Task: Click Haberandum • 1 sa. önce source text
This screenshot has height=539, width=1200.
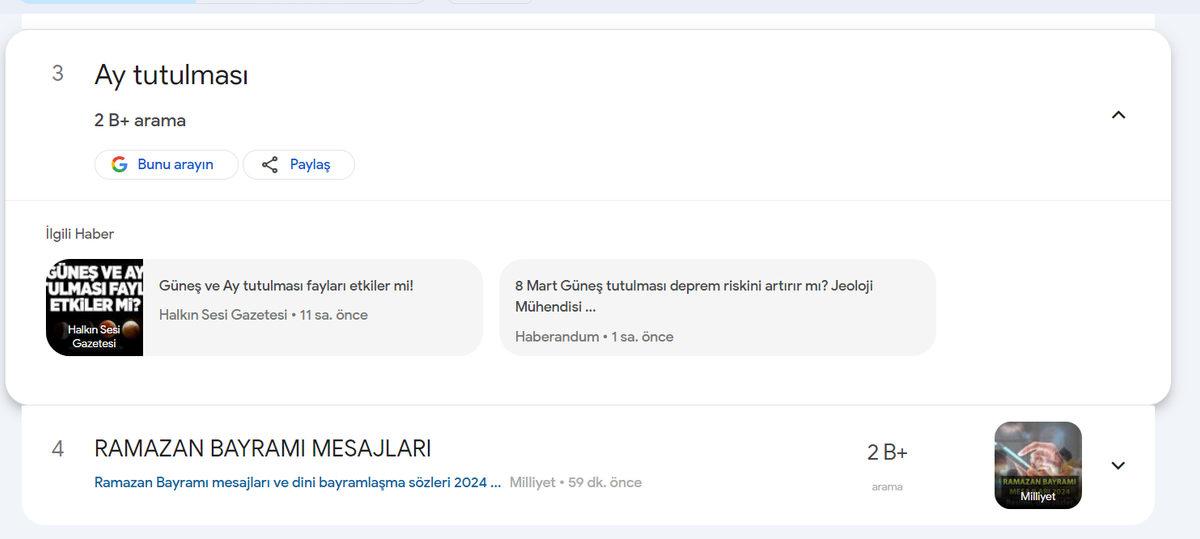Action: pyautogui.click(x=594, y=337)
